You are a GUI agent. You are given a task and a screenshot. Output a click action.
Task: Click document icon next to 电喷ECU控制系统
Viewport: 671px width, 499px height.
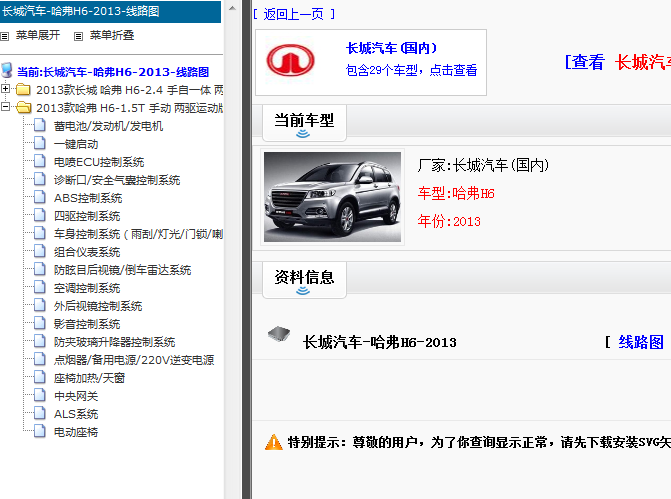click(x=40, y=161)
